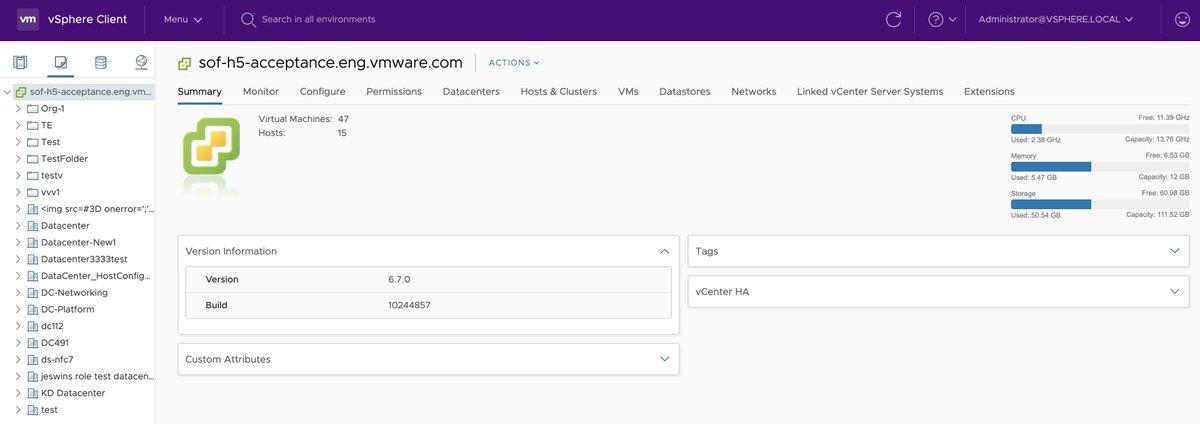Expand the Tags panel
The height and width of the screenshot is (424, 1200).
(1175, 251)
